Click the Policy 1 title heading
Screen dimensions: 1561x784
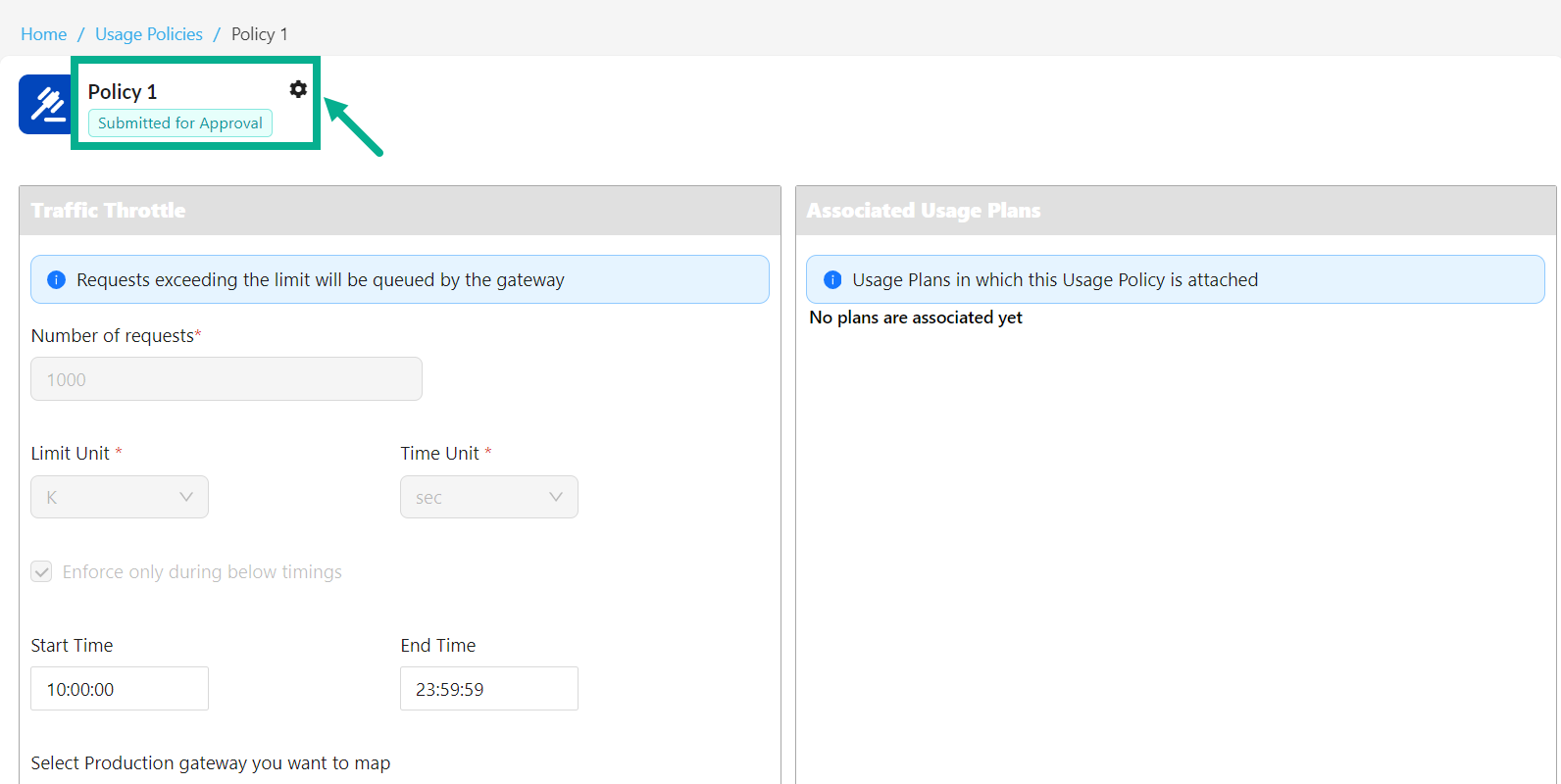pyautogui.click(x=123, y=92)
